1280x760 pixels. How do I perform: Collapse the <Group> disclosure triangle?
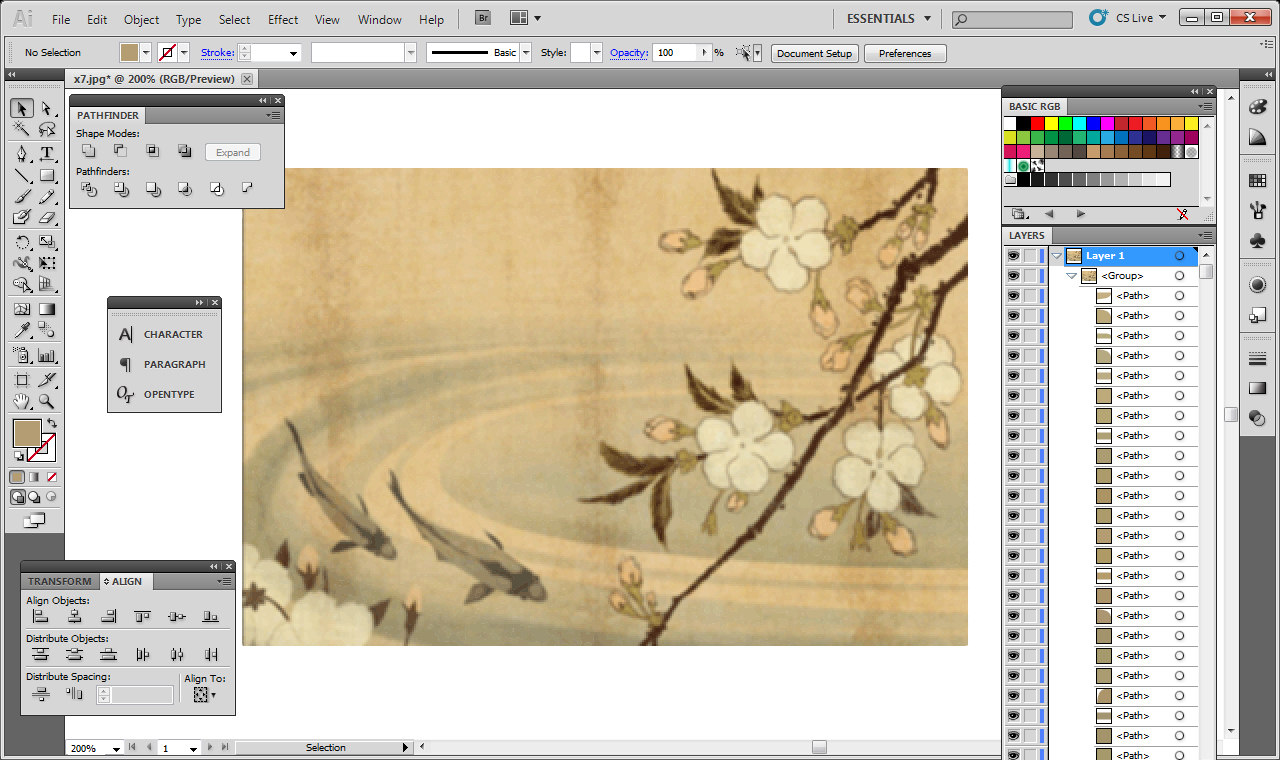(1071, 276)
